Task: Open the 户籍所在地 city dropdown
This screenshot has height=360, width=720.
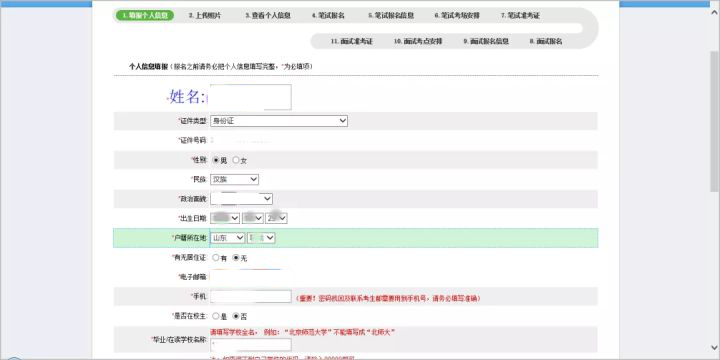Action: tap(261, 238)
